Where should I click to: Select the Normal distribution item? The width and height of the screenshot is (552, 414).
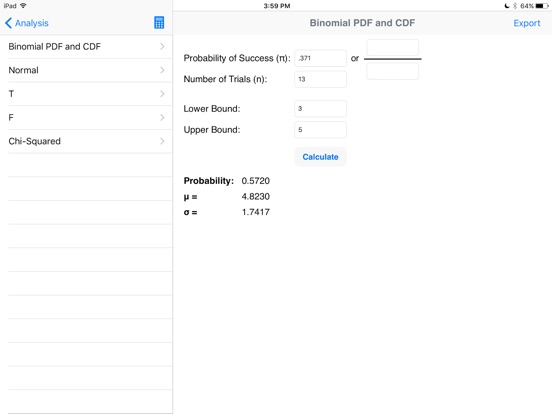(x=86, y=70)
